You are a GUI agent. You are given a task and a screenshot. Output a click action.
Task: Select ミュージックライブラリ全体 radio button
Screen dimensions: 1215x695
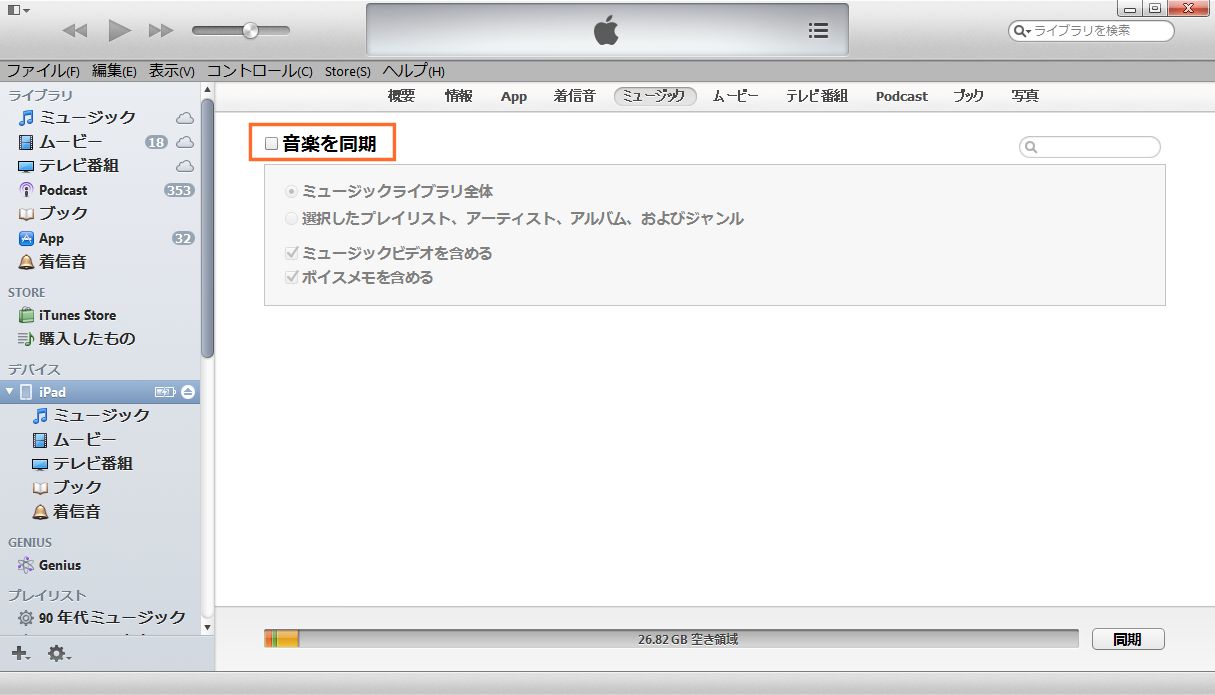pos(292,191)
